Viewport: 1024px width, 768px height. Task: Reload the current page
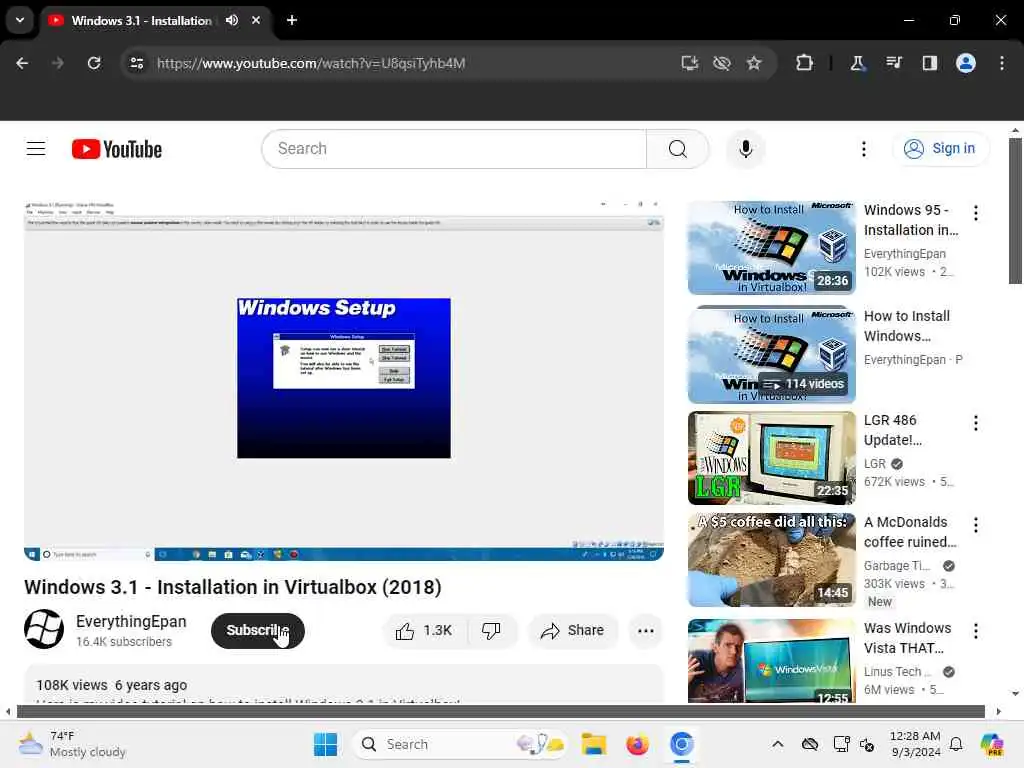(94, 63)
